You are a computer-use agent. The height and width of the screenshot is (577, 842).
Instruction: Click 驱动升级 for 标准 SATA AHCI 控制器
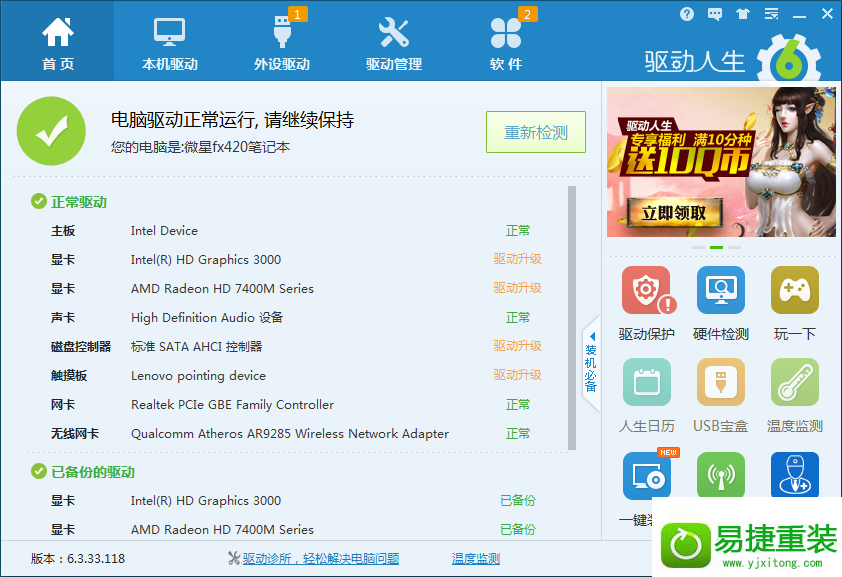517,346
